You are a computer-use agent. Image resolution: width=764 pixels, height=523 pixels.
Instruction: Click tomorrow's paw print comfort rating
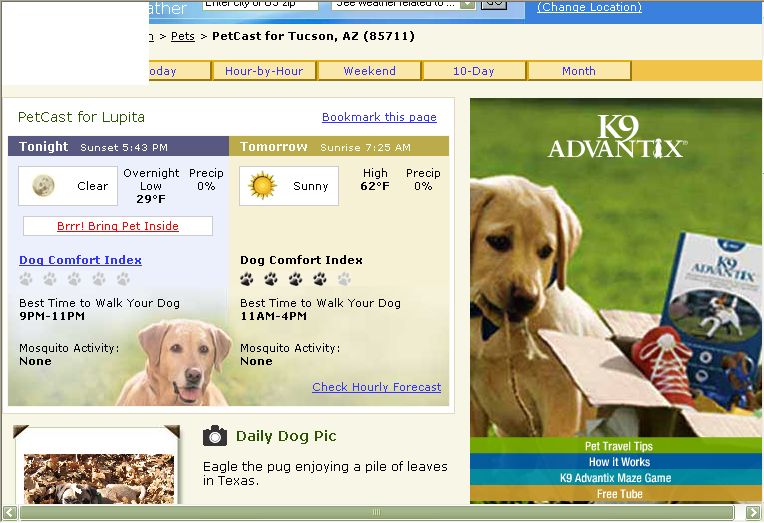pyautogui.click(x=295, y=279)
